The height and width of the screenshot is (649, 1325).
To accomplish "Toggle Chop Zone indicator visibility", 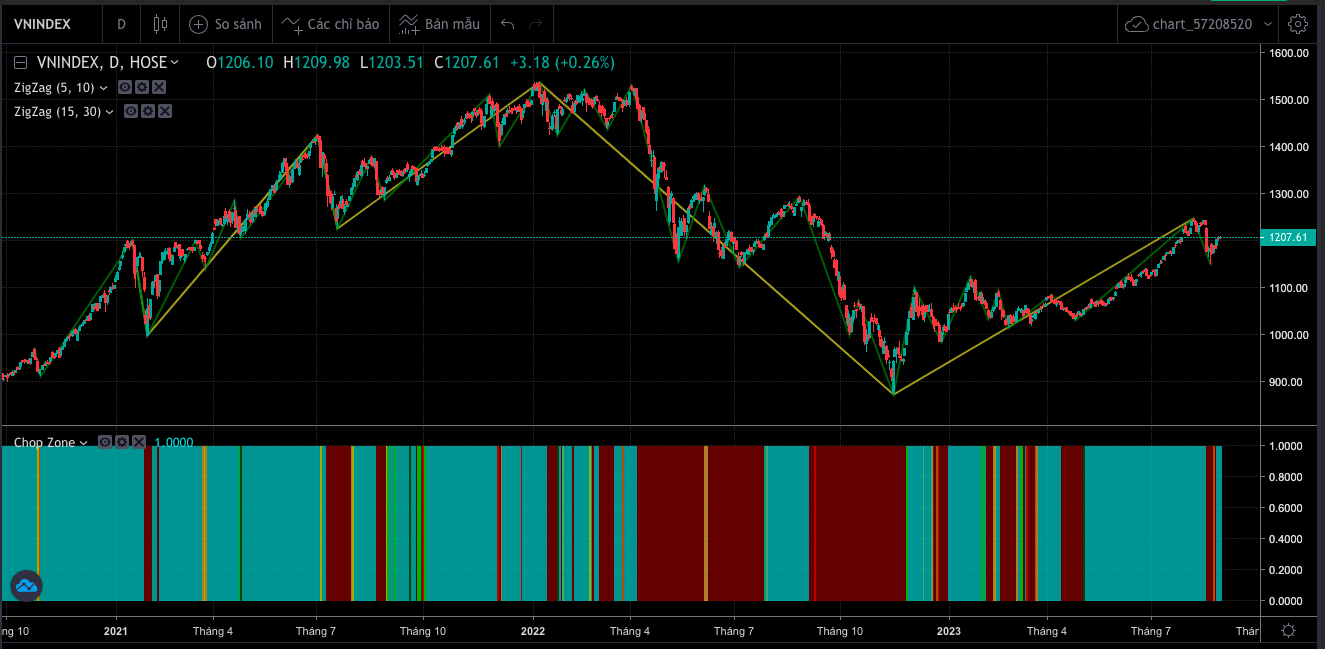I will (x=107, y=442).
